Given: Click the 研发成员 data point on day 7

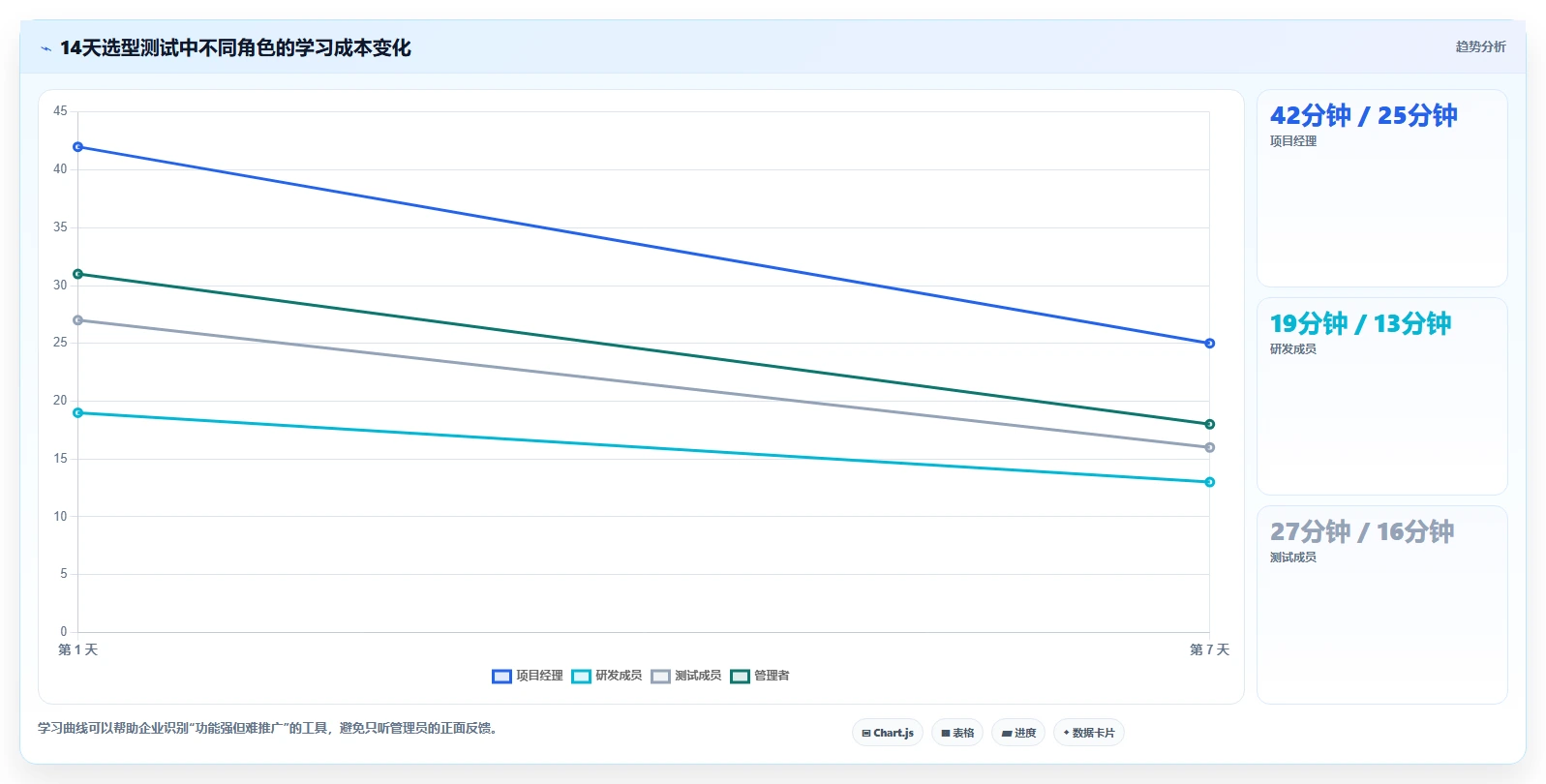Looking at the screenshot, I should (x=1209, y=482).
